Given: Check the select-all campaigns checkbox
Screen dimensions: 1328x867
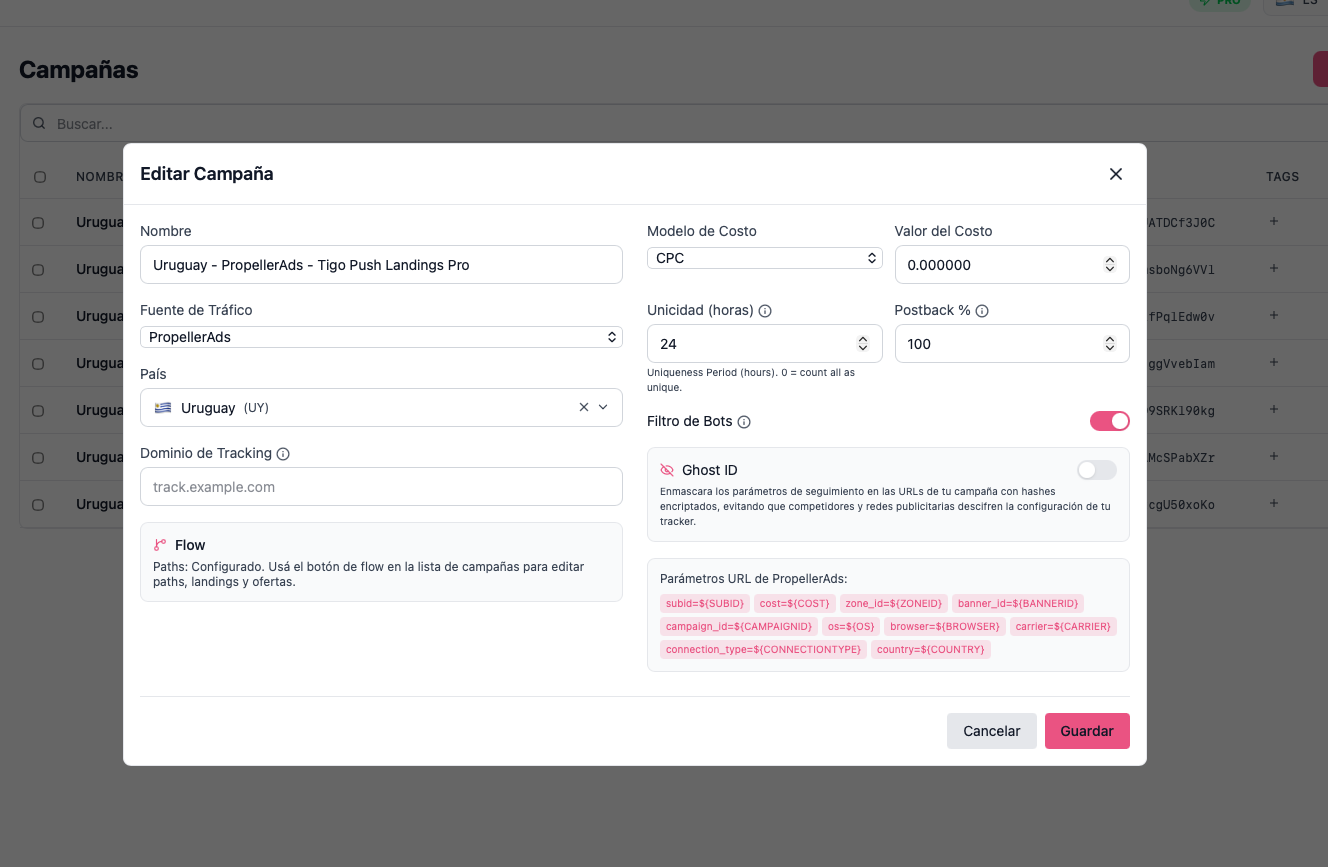Looking at the screenshot, I should click(40, 177).
